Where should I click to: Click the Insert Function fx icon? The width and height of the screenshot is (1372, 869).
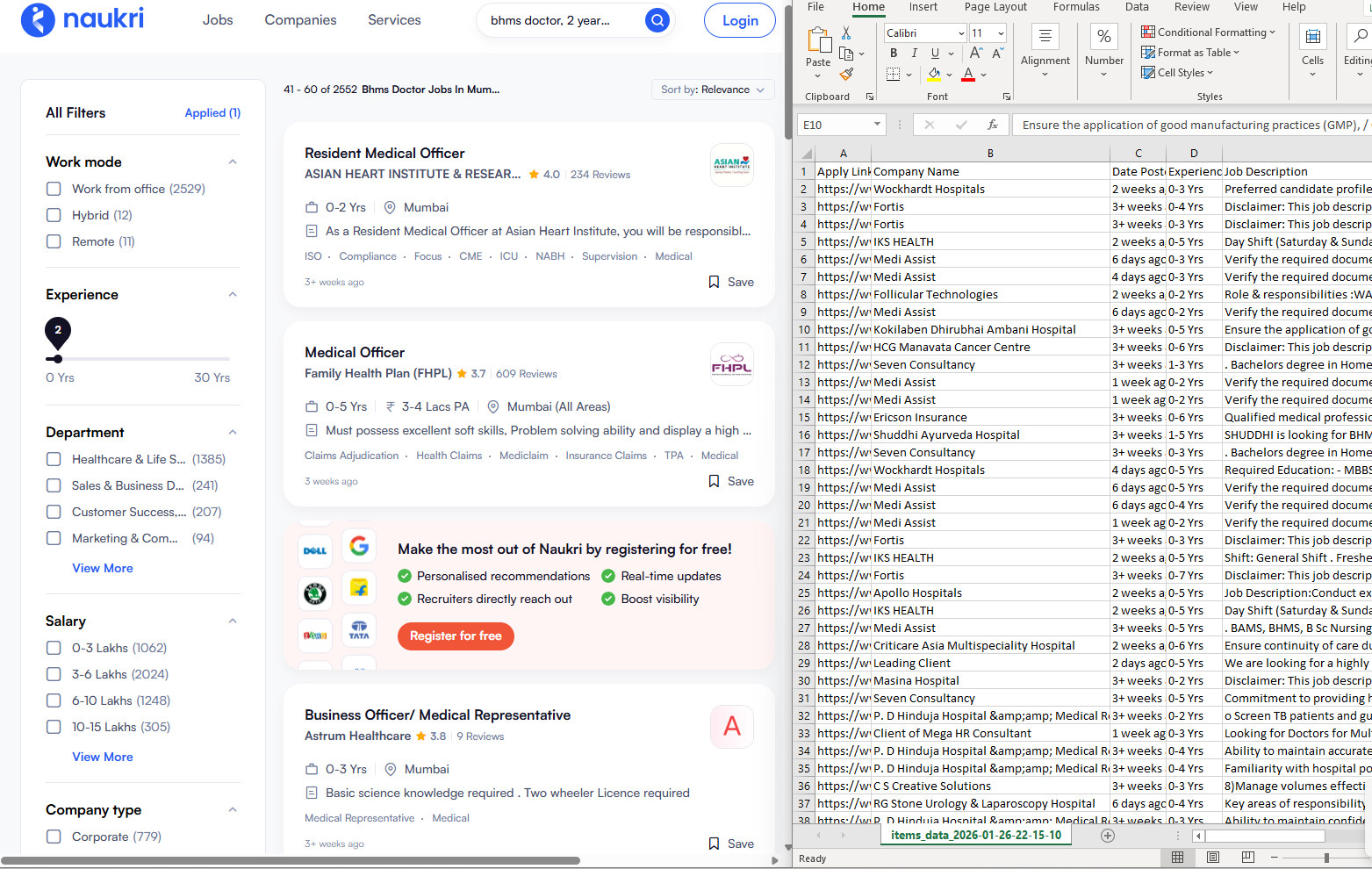click(x=992, y=125)
